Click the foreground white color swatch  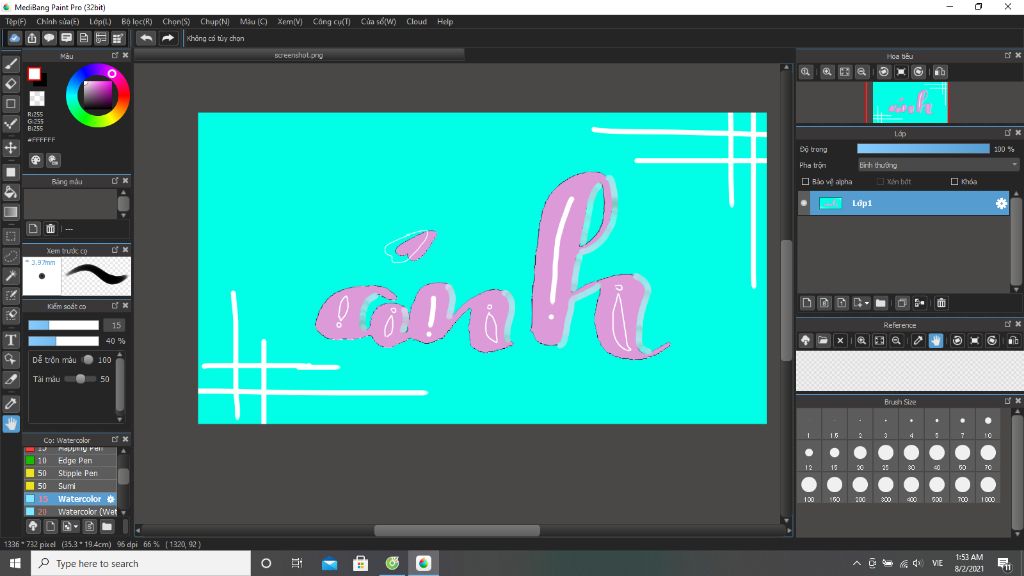point(34,74)
